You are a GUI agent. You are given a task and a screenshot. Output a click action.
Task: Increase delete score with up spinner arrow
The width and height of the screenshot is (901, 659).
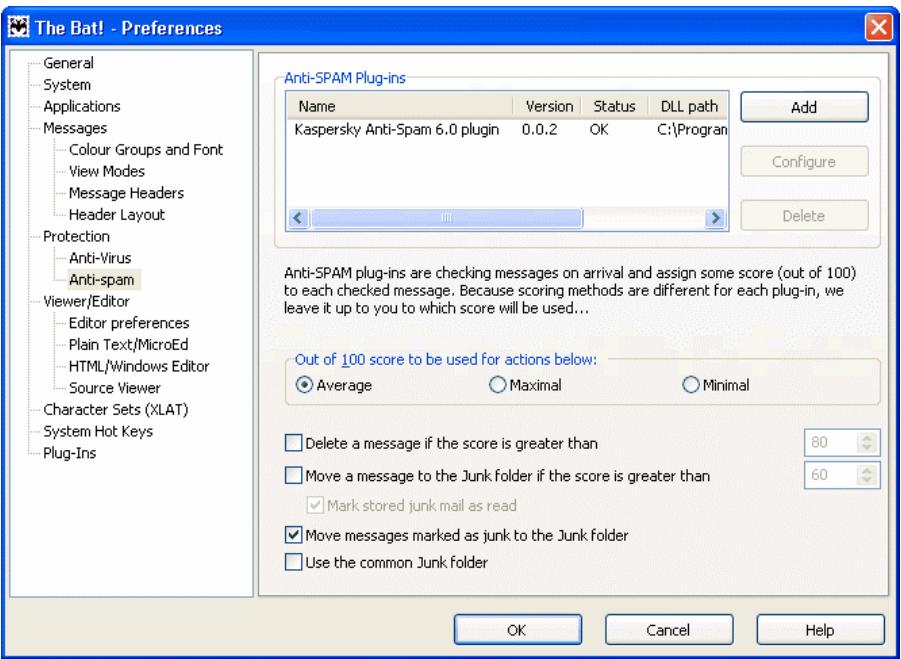coord(867,438)
